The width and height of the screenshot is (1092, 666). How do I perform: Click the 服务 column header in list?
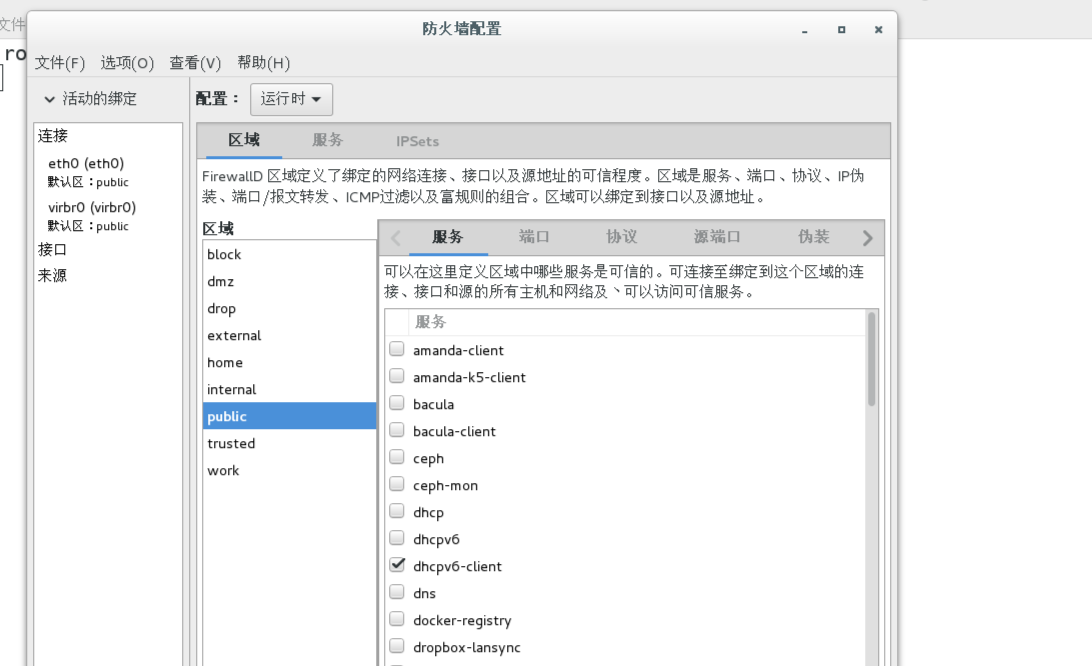637,322
